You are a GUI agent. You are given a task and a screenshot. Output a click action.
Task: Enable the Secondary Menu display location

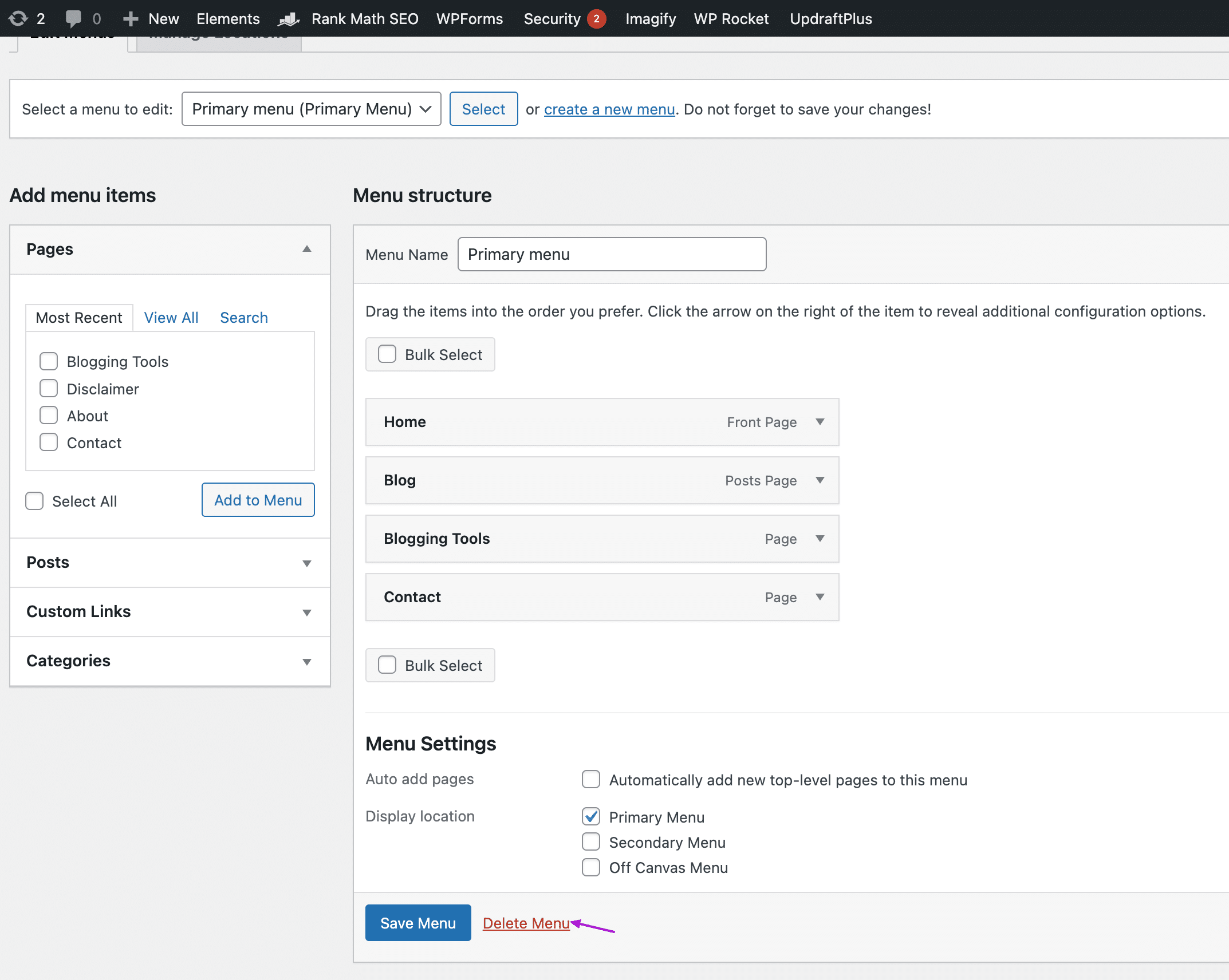pyautogui.click(x=591, y=842)
